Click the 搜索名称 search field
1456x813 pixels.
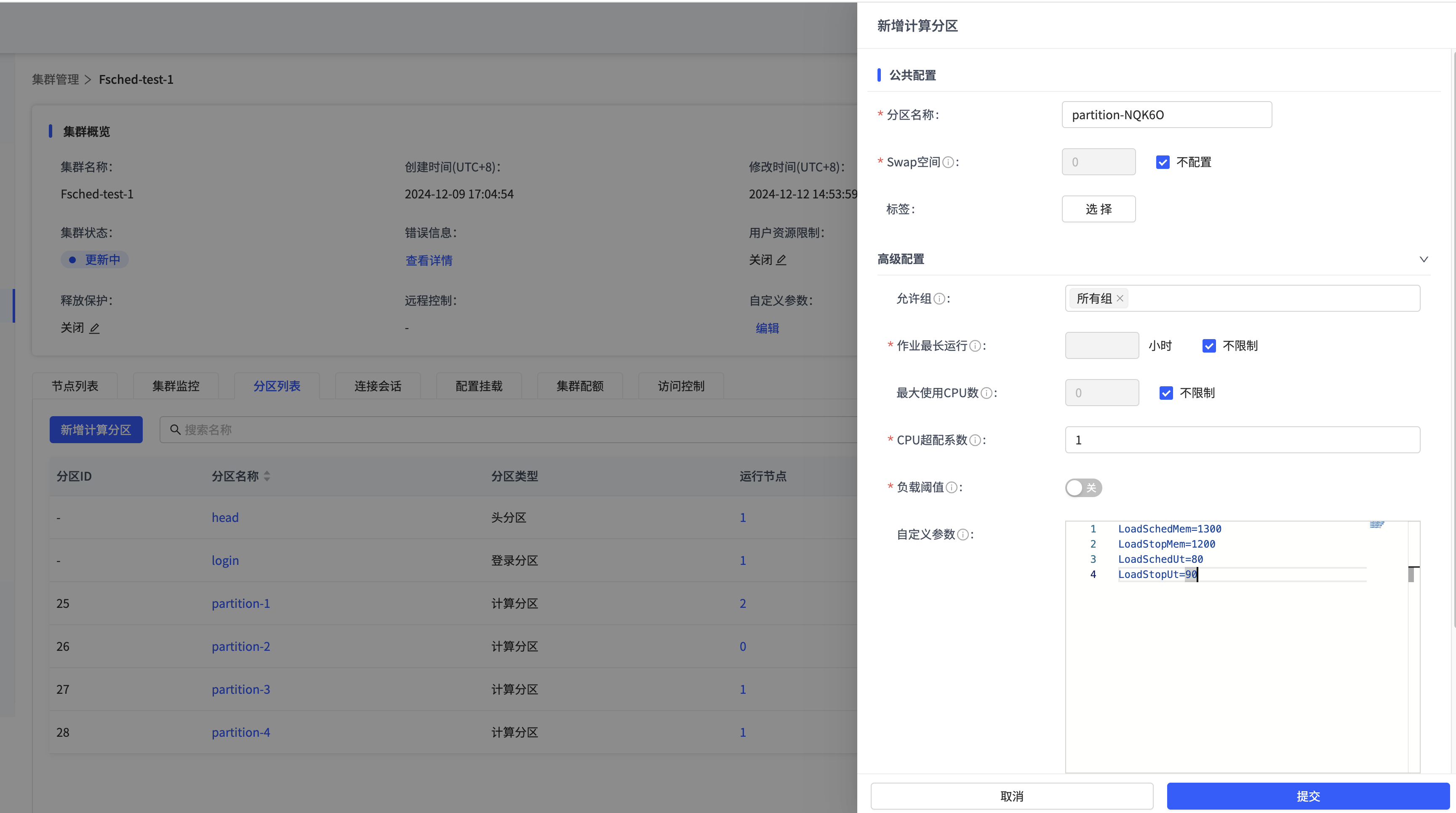point(509,430)
